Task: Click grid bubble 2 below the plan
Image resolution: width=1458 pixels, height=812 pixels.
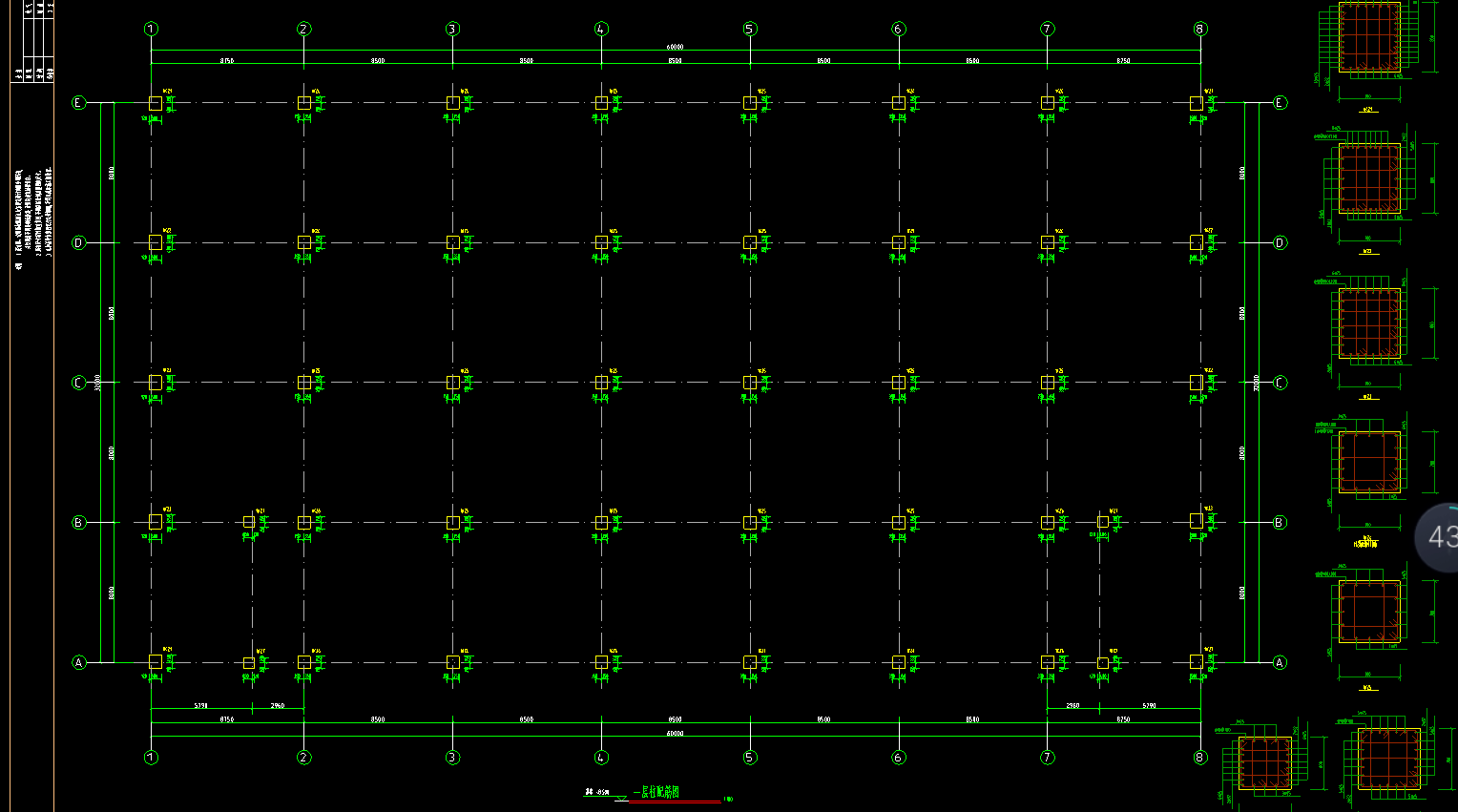Action: pos(303,758)
